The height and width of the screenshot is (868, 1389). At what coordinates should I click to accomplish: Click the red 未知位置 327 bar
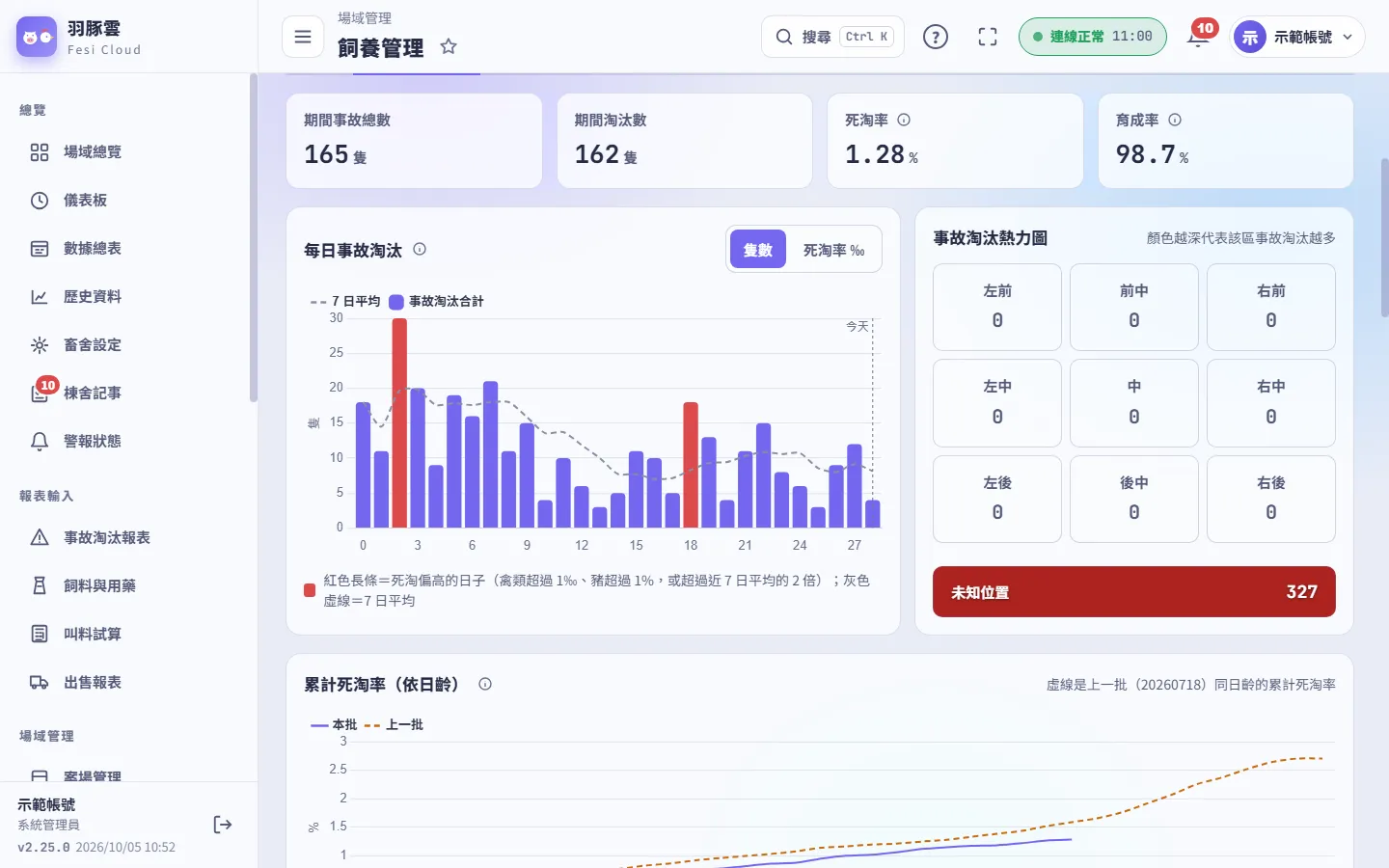click(x=1134, y=592)
